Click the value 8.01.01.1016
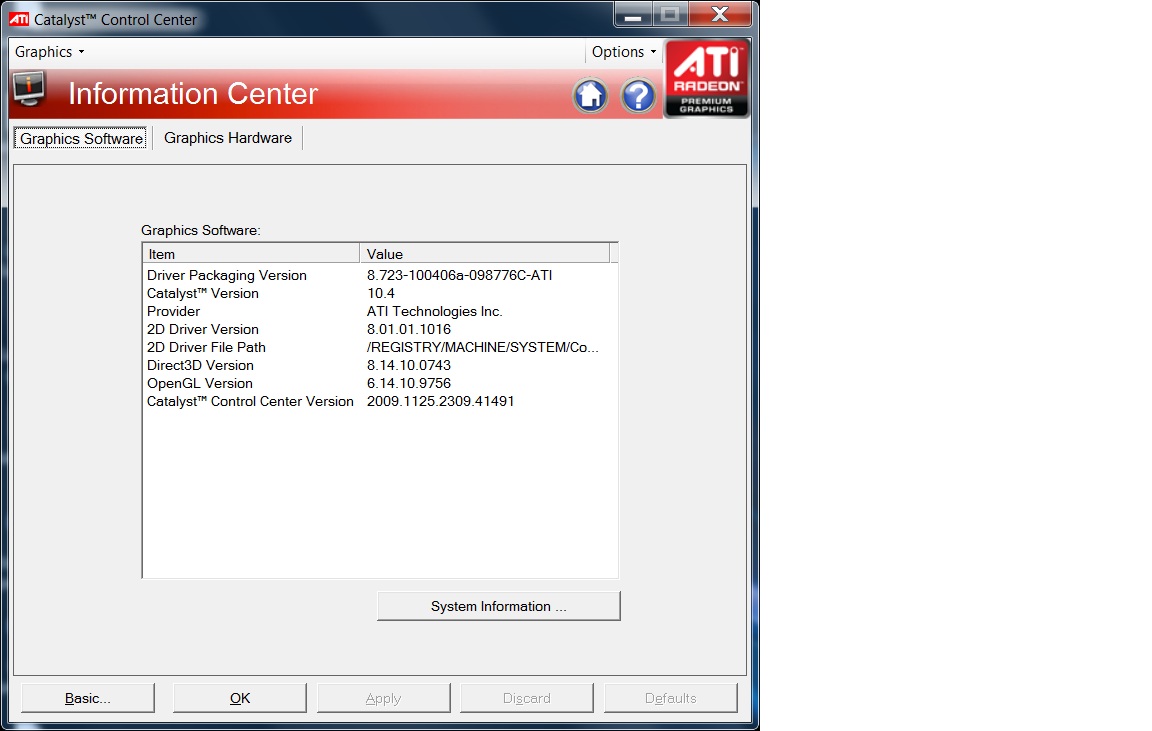 (x=408, y=329)
